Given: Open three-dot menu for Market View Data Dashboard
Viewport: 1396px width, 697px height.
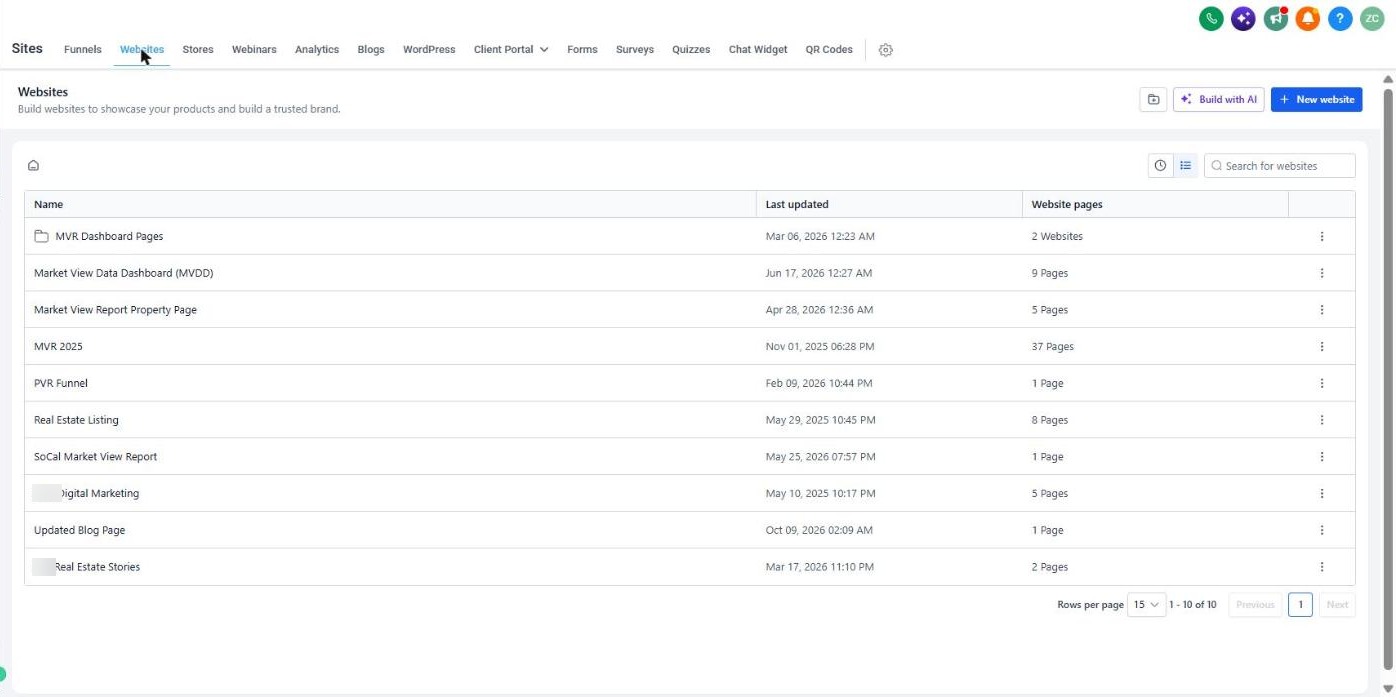Looking at the screenshot, I should [1322, 273].
